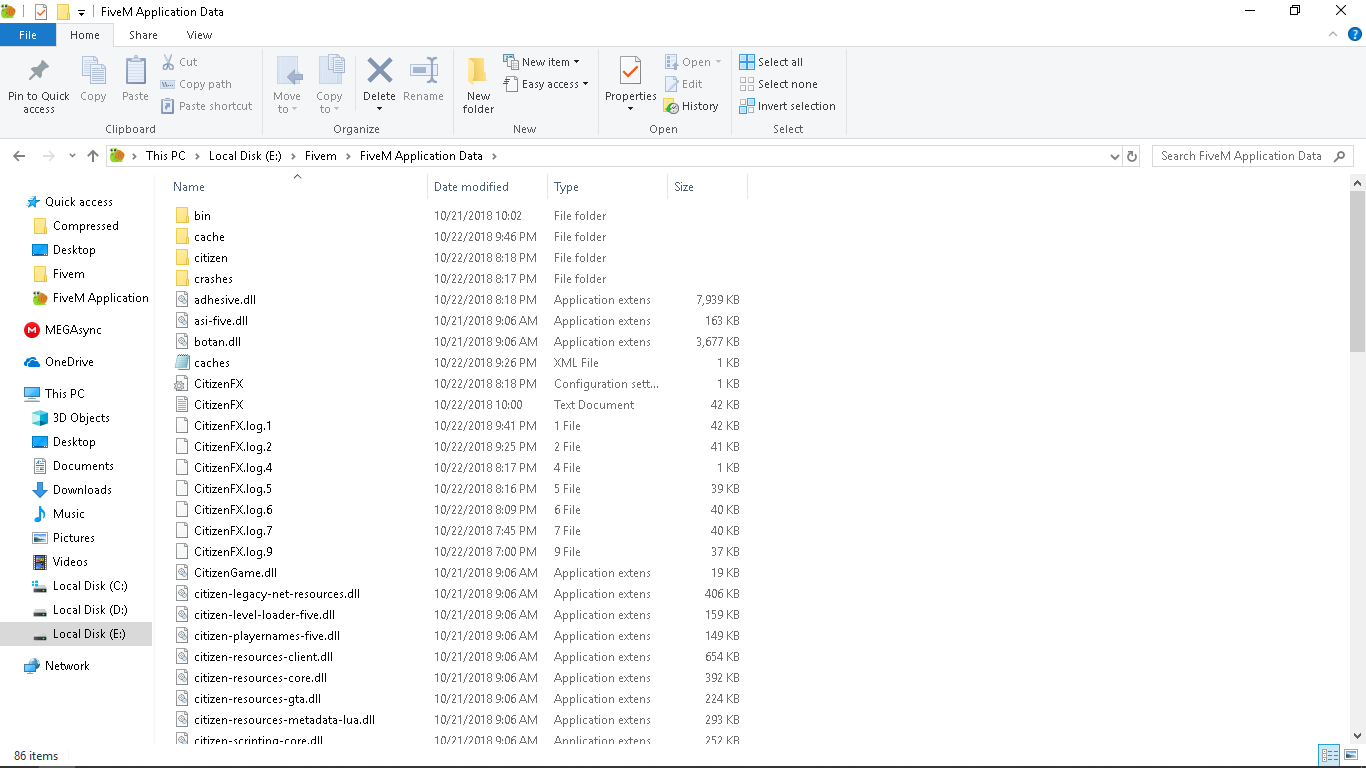Expand the address bar history dropdown
The image size is (1366, 768).
click(x=1115, y=156)
